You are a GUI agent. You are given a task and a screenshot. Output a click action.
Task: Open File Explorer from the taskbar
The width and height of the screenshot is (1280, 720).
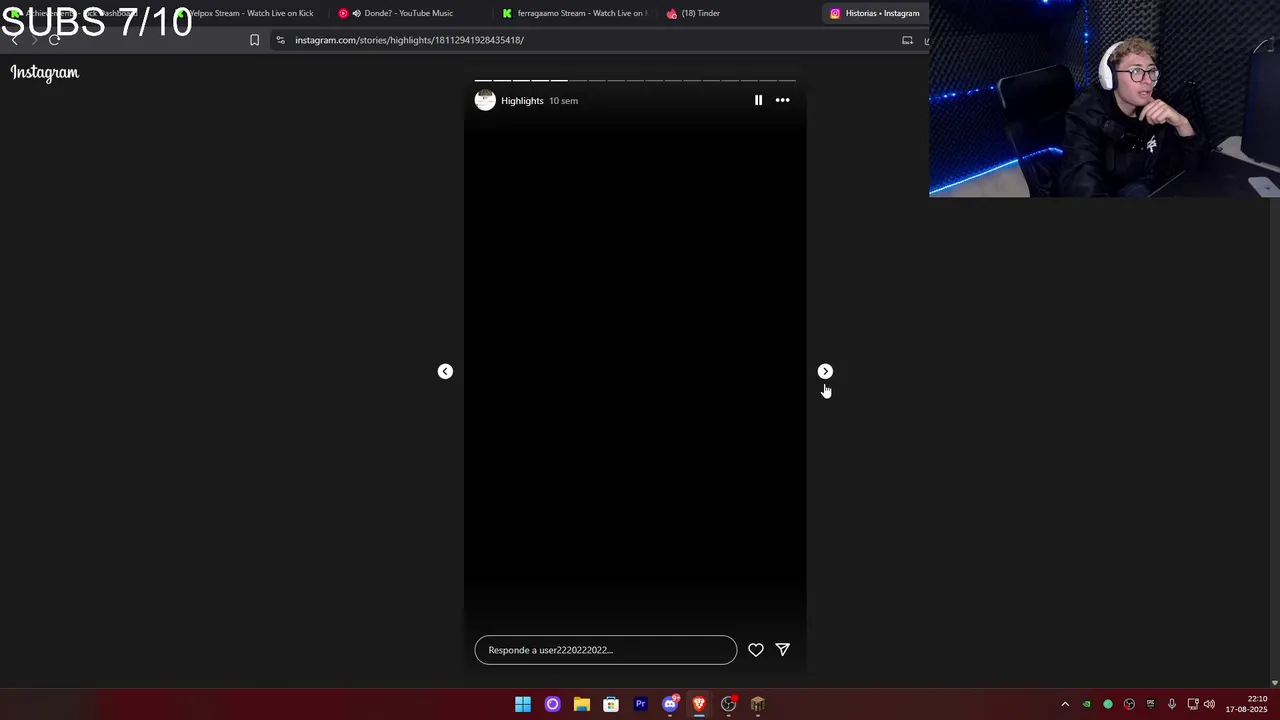(581, 704)
